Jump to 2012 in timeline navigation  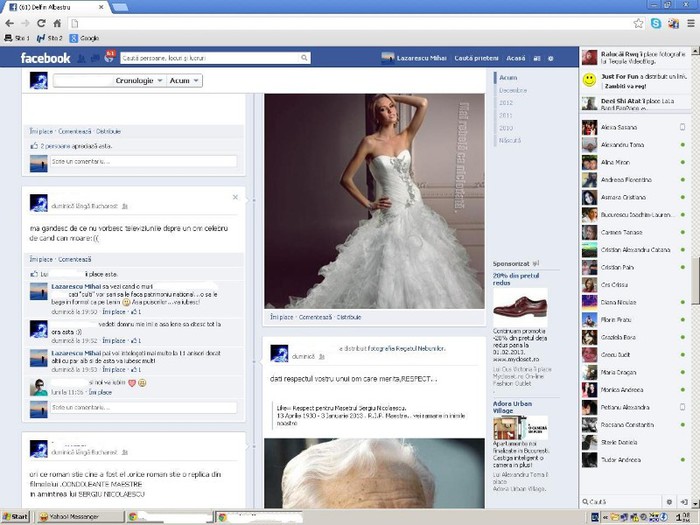pos(506,102)
